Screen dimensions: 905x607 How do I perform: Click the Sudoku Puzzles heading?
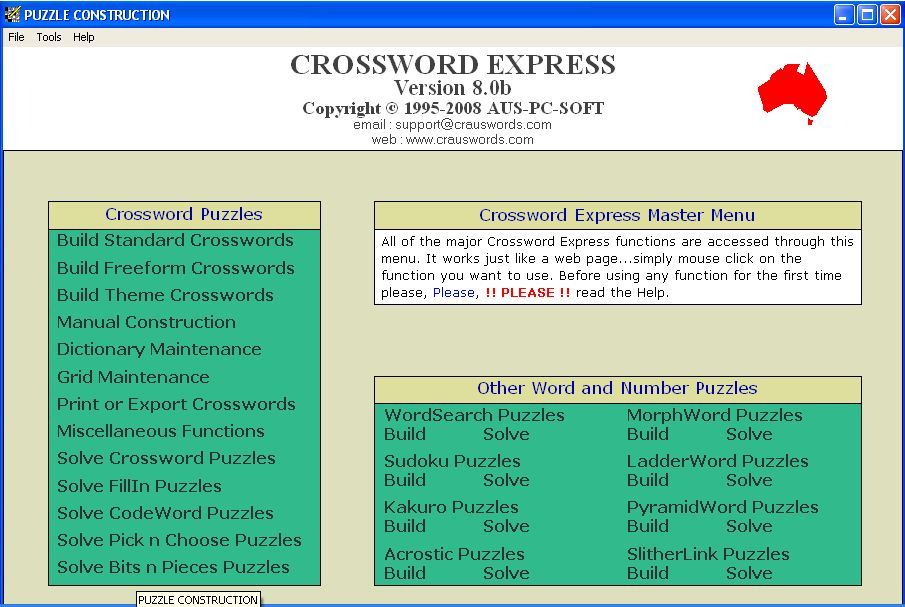(x=452, y=461)
